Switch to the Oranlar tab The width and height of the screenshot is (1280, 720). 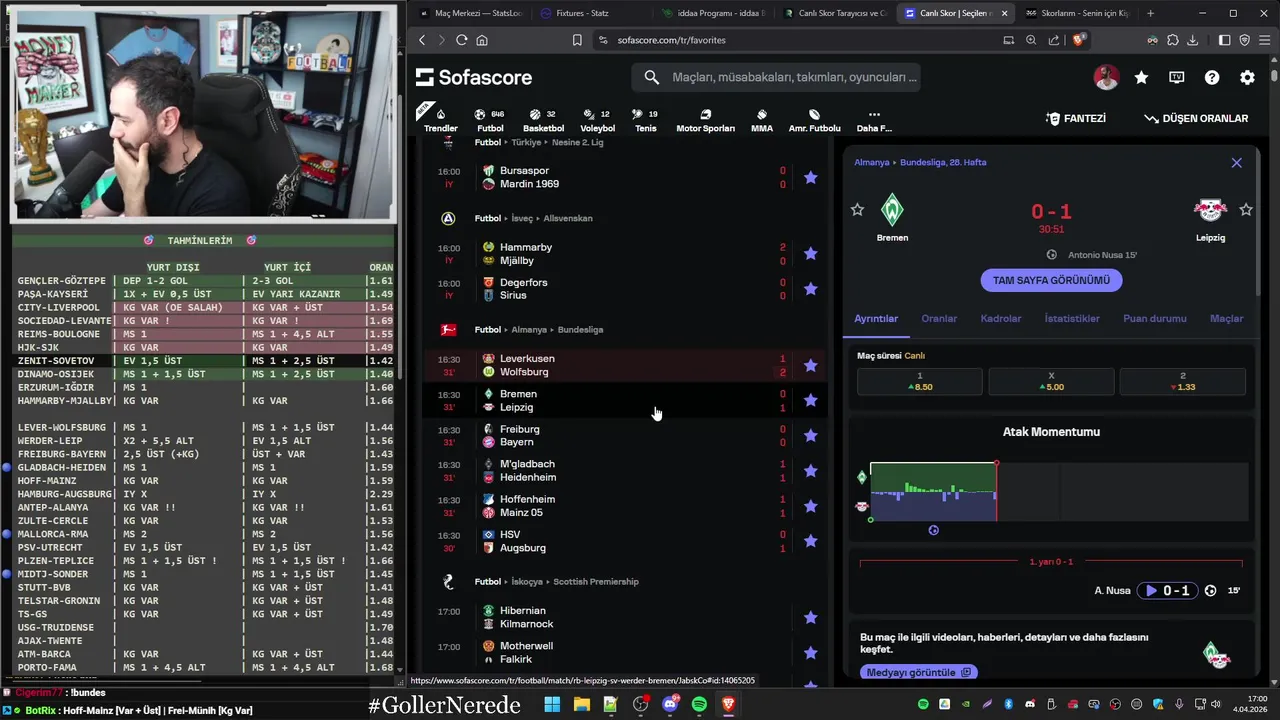pos(939,318)
